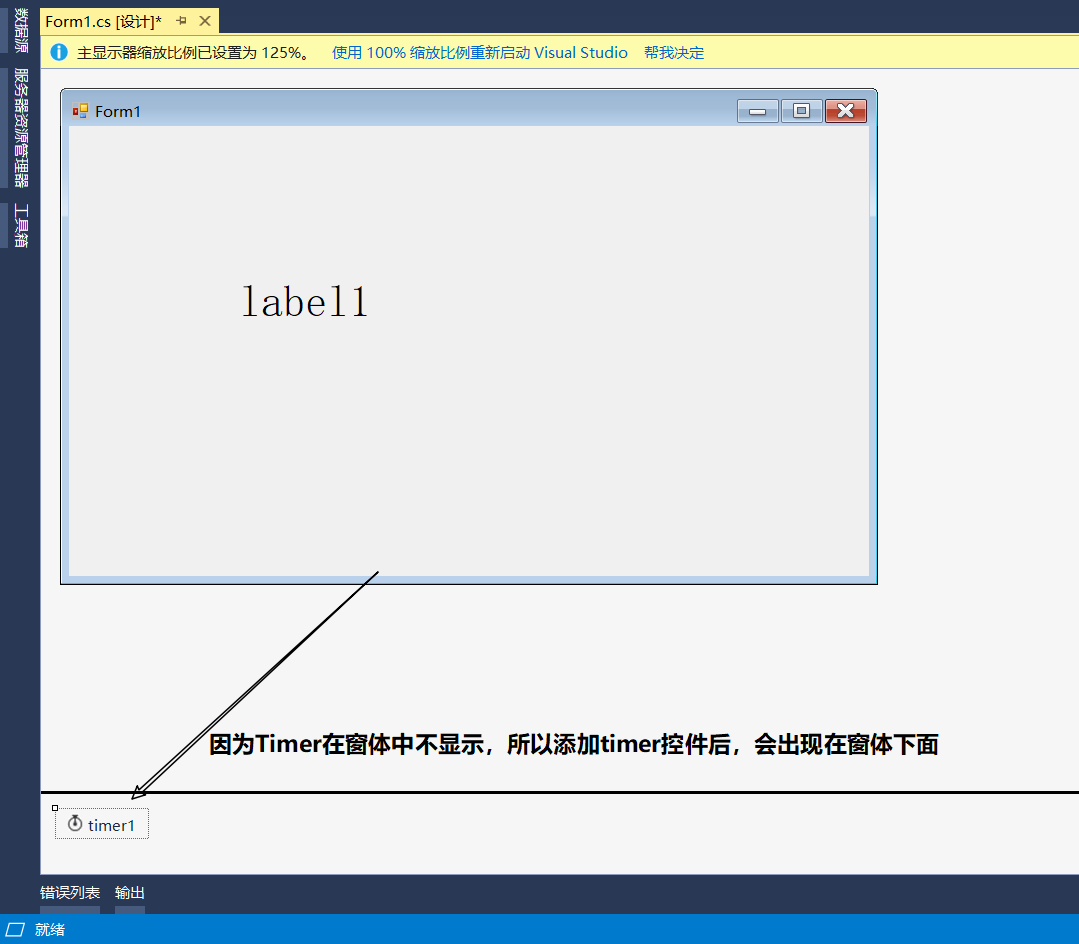Open the 输出 panel tab
The height and width of the screenshot is (944, 1079).
click(129, 892)
